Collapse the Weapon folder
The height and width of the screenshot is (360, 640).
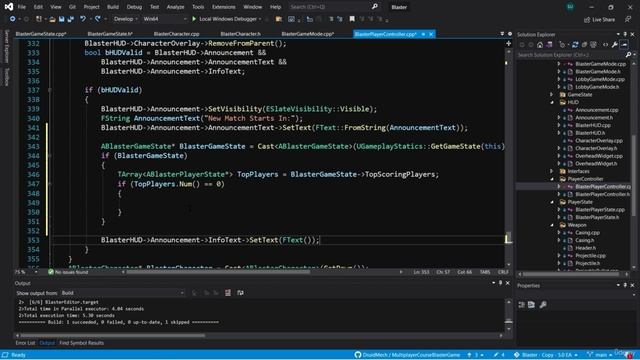[552, 225]
